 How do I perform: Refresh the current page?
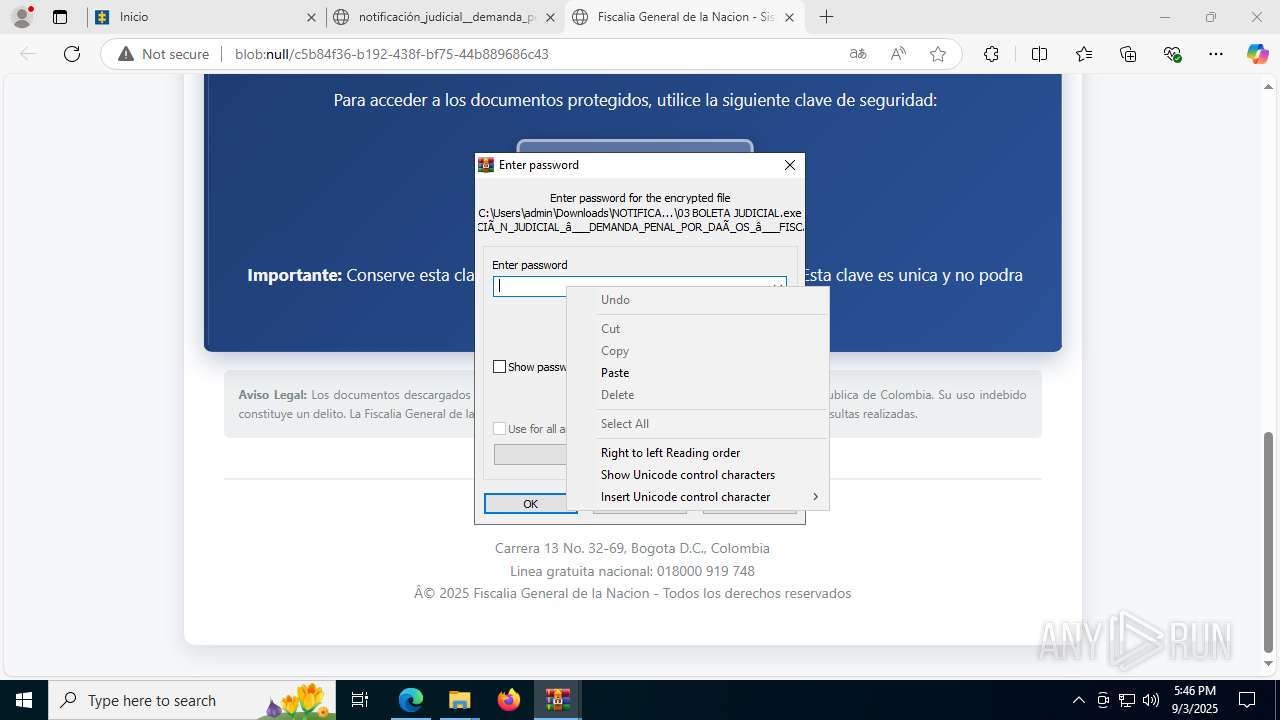(x=72, y=54)
